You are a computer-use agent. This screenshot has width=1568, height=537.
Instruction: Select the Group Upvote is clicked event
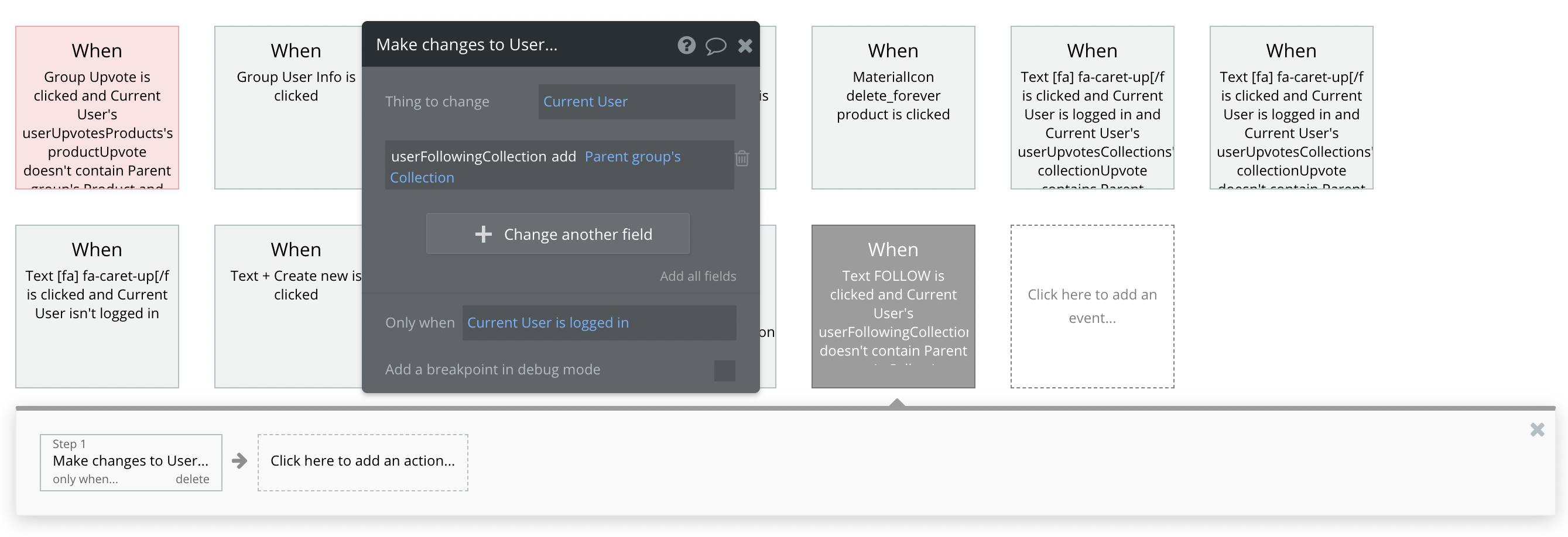[97, 107]
